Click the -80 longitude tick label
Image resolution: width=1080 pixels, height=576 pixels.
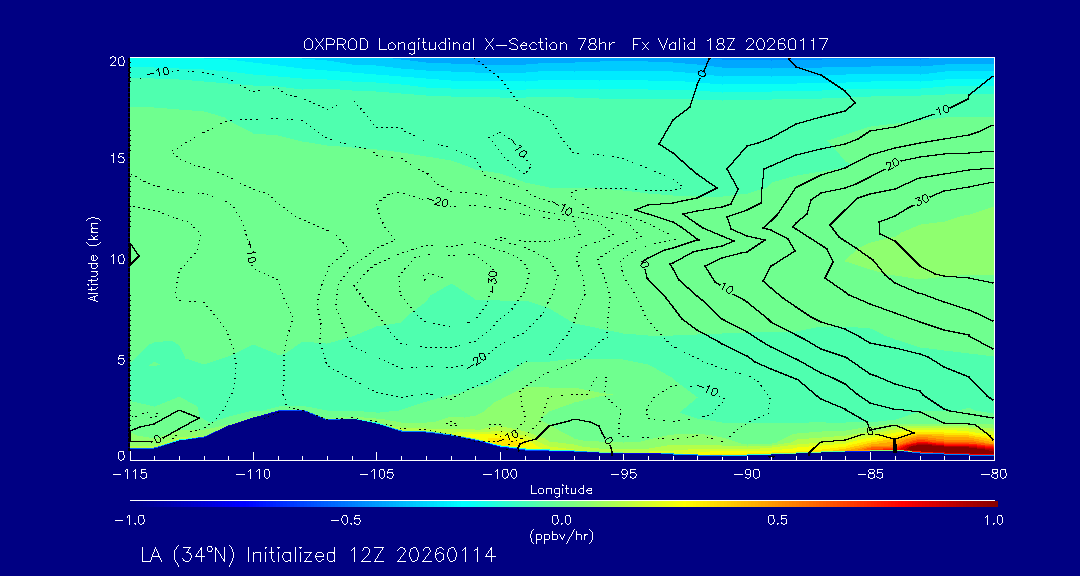[x=994, y=475]
